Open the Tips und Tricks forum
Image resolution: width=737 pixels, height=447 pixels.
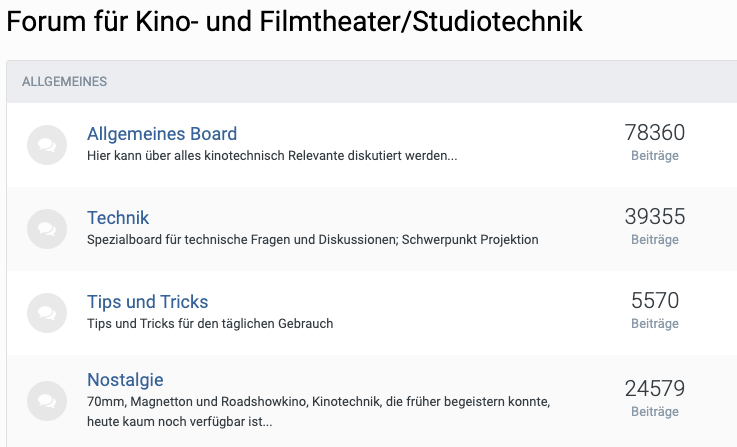pos(148,302)
